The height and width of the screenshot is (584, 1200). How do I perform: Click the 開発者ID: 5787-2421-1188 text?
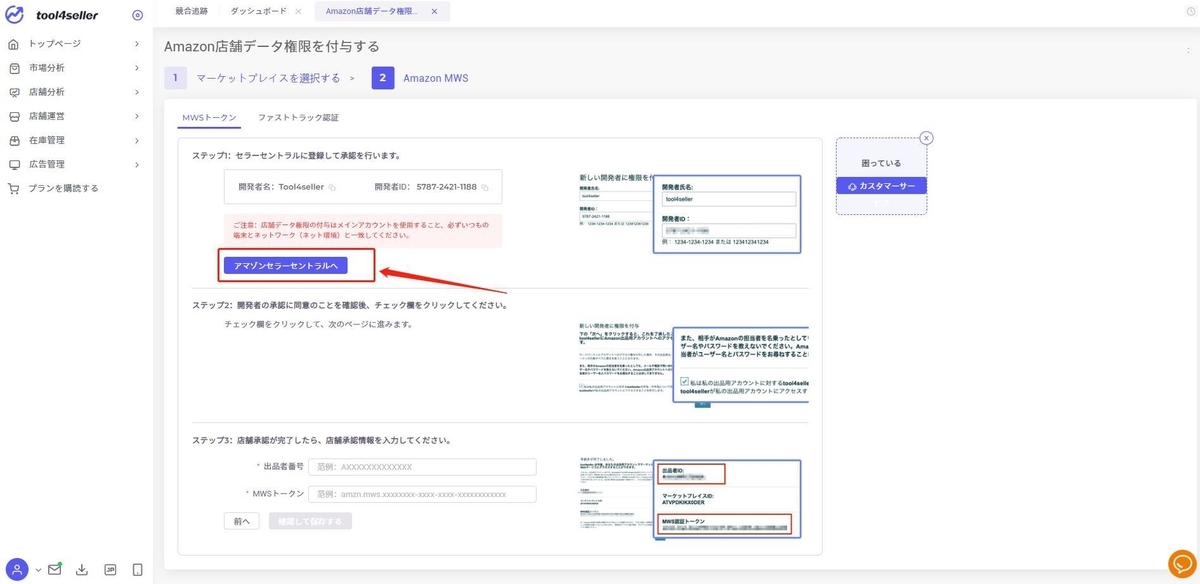pos(426,187)
